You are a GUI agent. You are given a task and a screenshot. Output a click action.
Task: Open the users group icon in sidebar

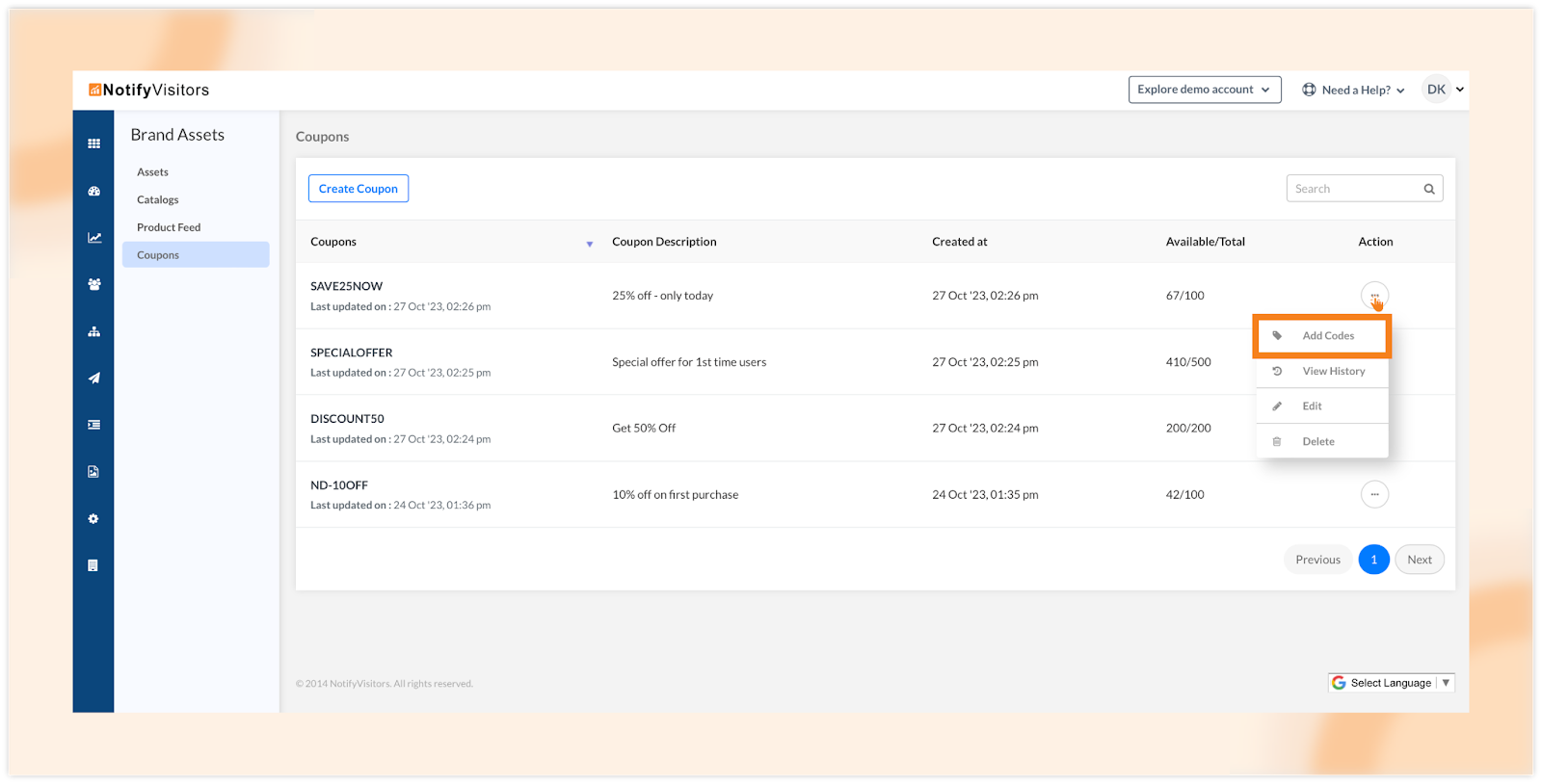[x=93, y=284]
